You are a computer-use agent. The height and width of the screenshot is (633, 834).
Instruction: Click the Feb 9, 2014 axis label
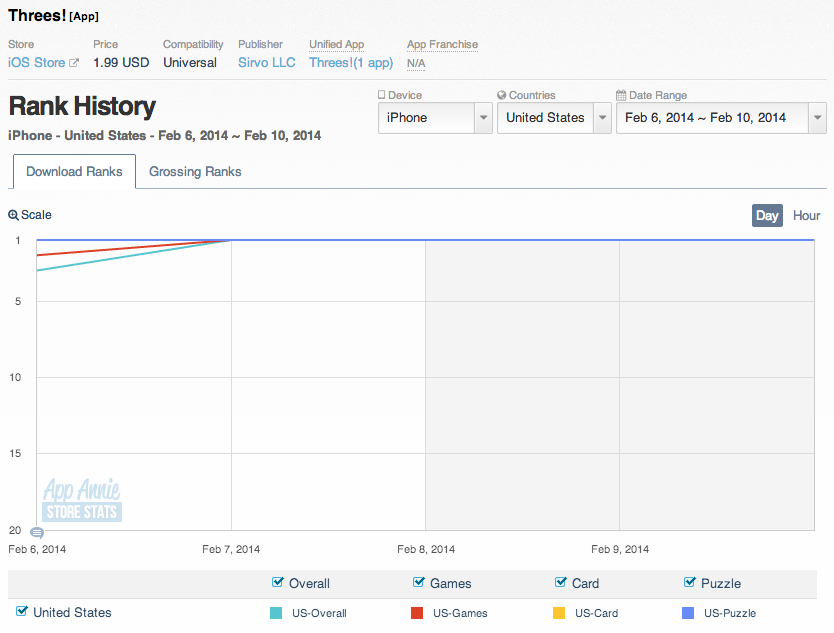pyautogui.click(x=620, y=549)
